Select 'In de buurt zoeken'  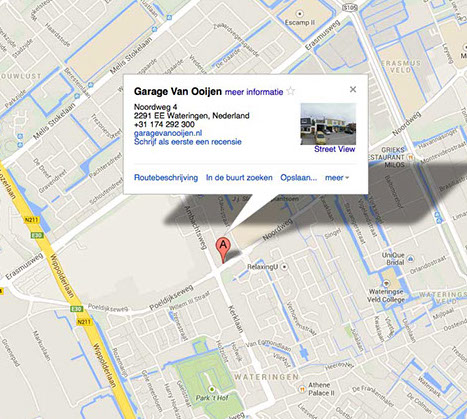(239, 178)
